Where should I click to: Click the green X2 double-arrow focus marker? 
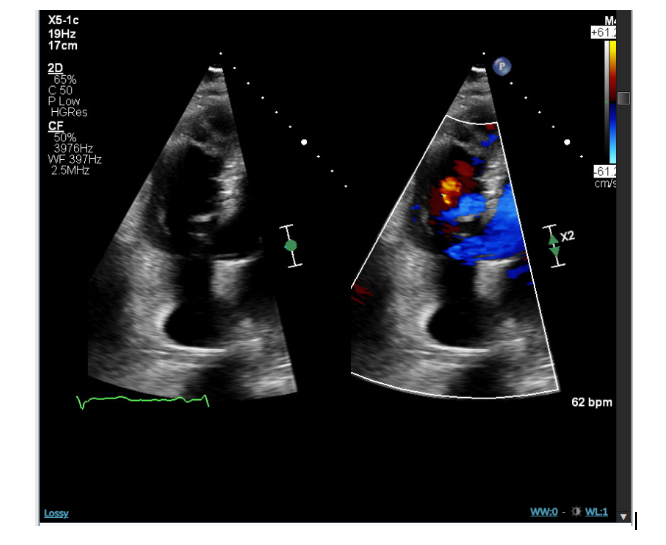tap(555, 243)
